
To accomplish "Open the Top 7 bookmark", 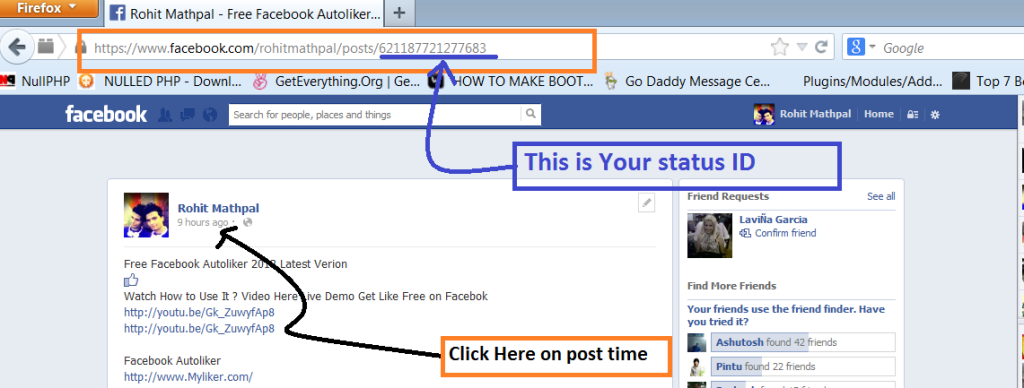I will (x=988, y=81).
